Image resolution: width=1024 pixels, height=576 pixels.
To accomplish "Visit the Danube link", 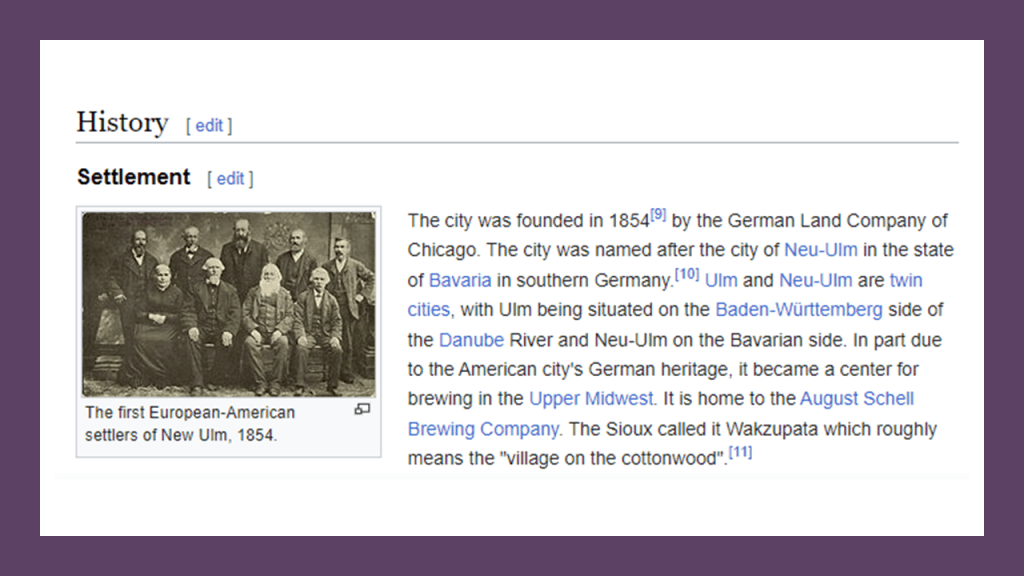I will (x=471, y=340).
